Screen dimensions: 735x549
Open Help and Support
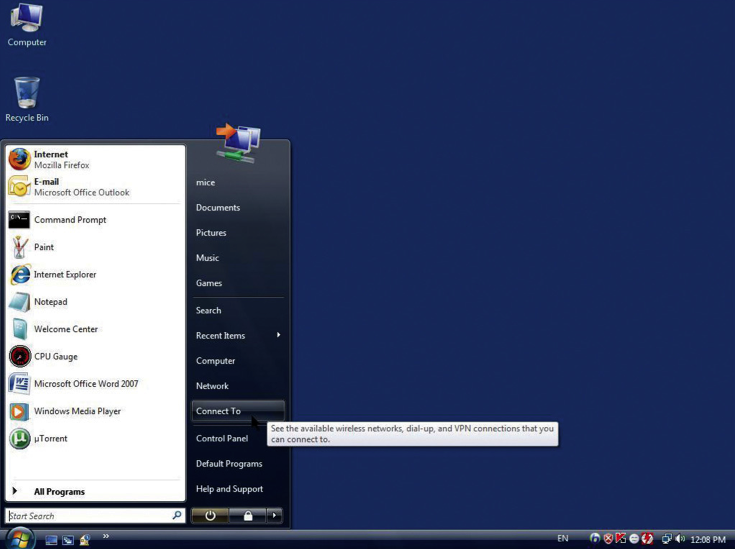(x=238, y=489)
